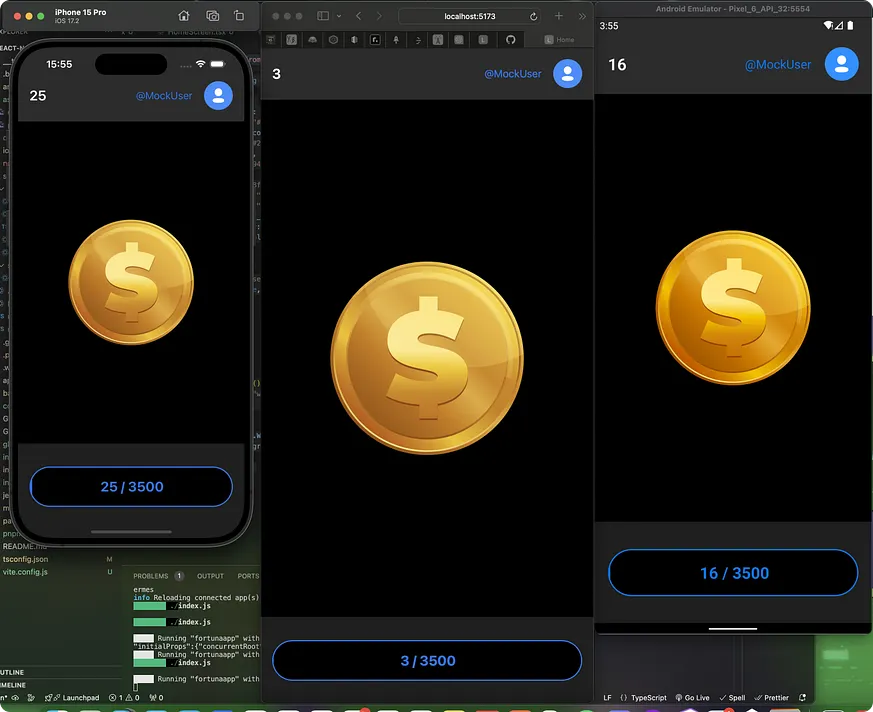Switch to the Output panel tab

click(x=210, y=576)
